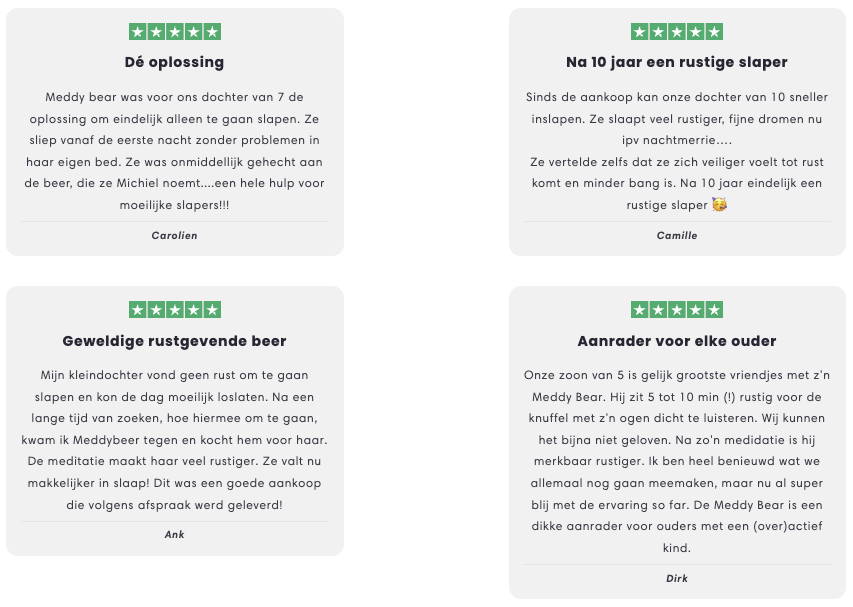This screenshot has width=853, height=607.
Task: Select the "Geweldige rustgevende beer" title
Action: [x=174, y=341]
